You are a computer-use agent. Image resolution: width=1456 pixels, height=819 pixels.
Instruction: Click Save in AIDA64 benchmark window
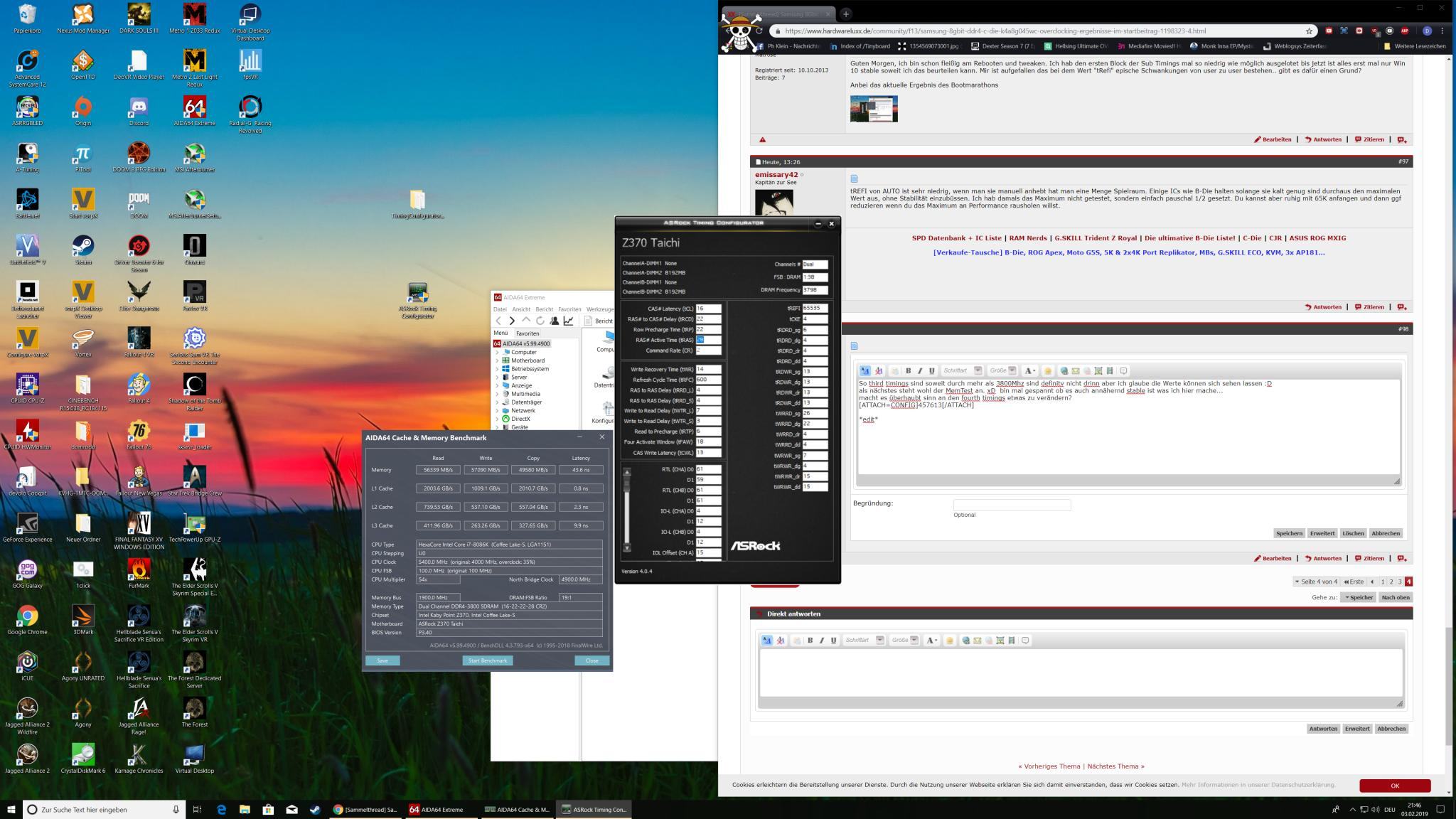coord(382,660)
